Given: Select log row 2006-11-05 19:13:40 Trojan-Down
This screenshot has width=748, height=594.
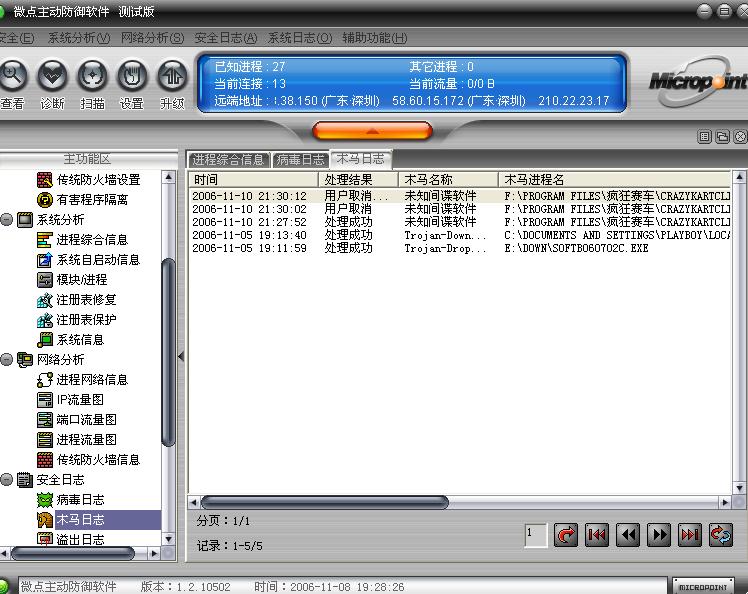Looking at the screenshot, I should [460, 235].
